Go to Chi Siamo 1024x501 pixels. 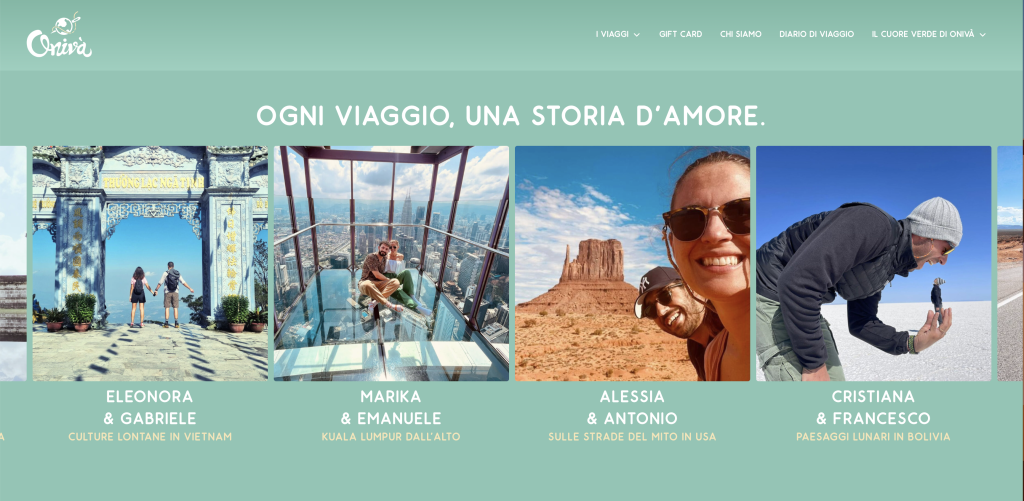(x=741, y=34)
